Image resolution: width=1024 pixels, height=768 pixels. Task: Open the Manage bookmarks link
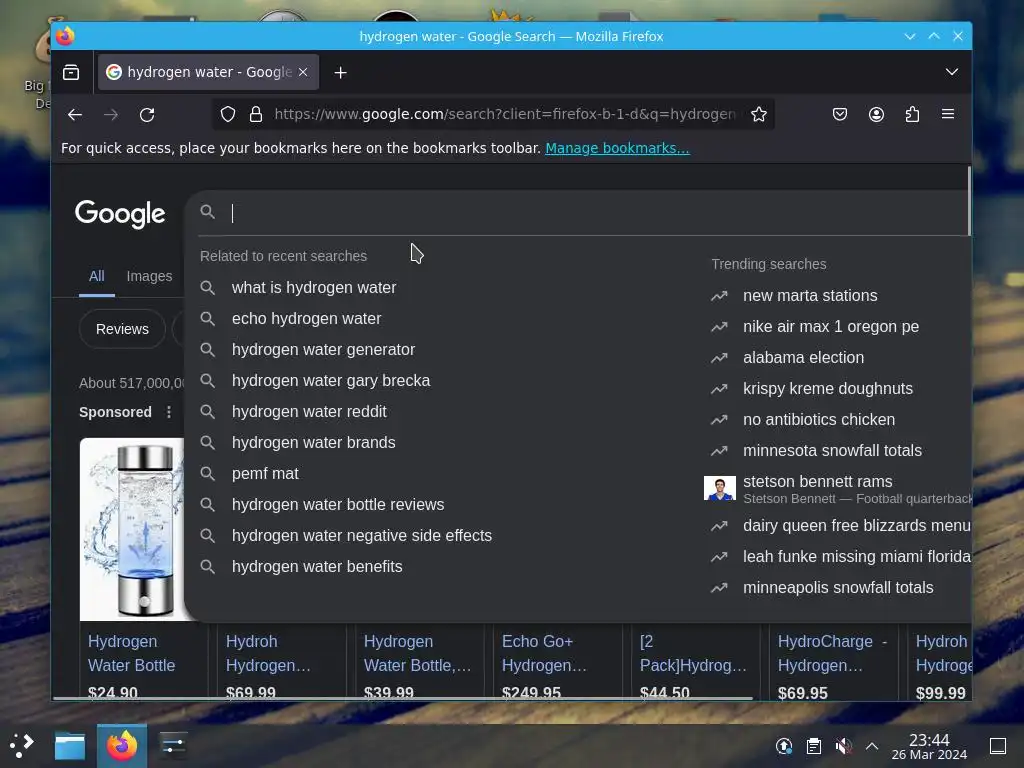click(x=617, y=148)
